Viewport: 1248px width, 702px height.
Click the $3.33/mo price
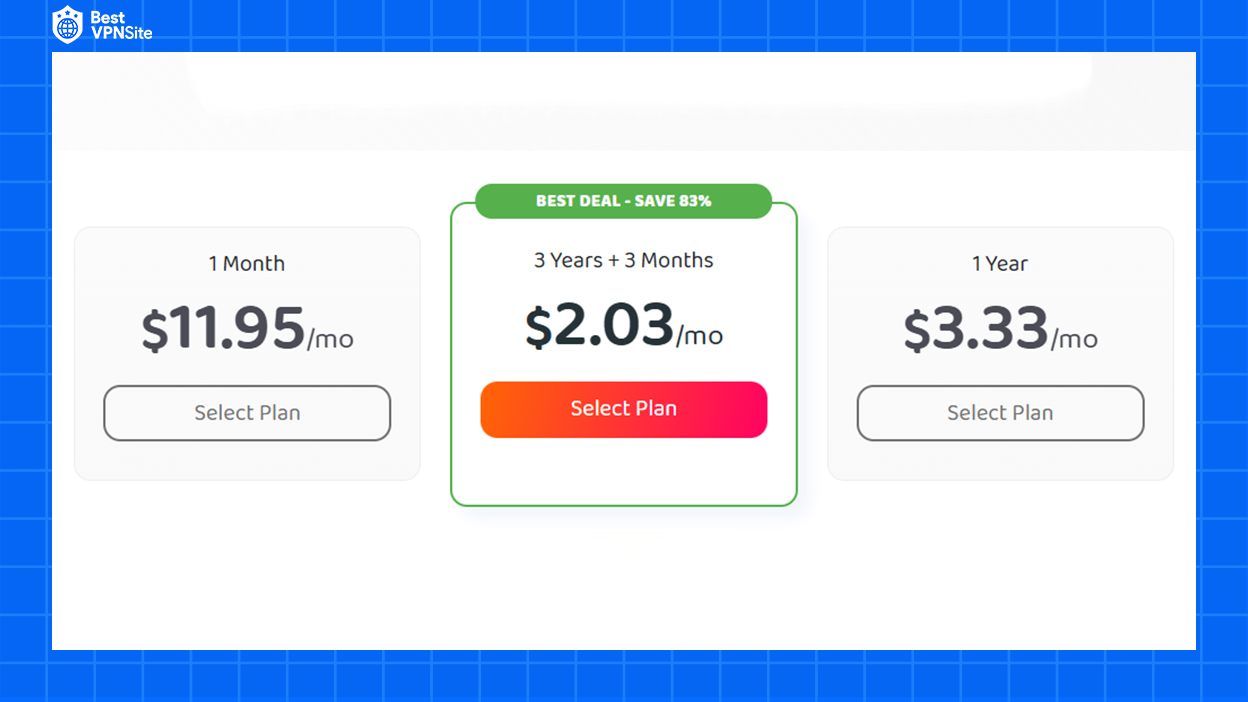1000,329
